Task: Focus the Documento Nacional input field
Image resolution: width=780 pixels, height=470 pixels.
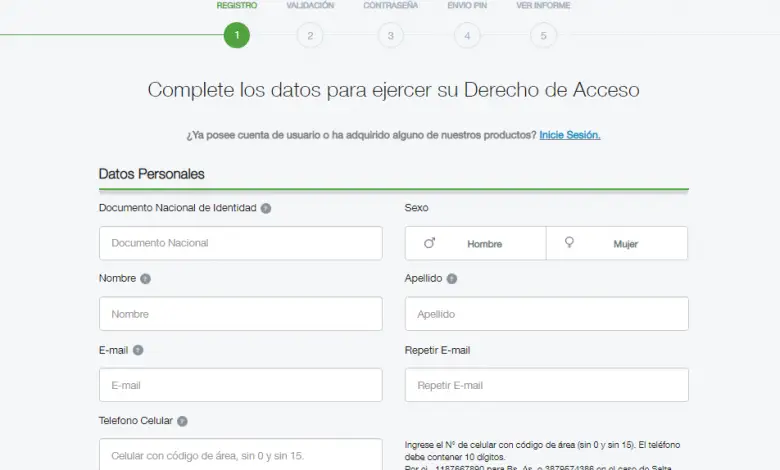Action: point(241,243)
